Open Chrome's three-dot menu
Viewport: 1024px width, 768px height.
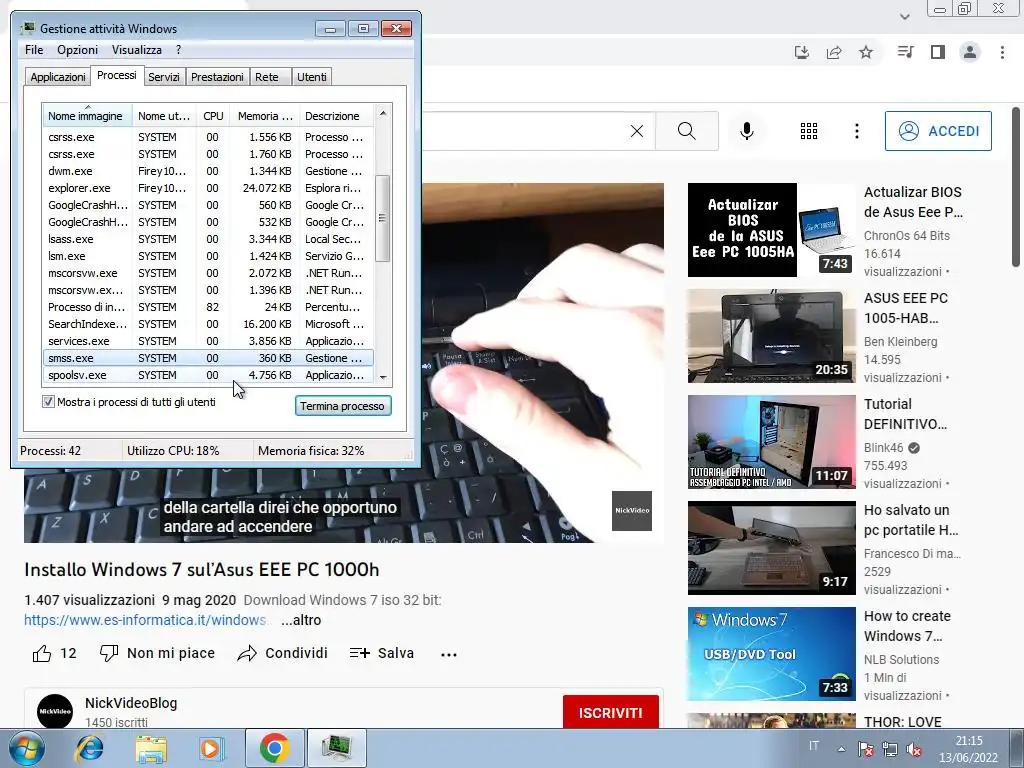[x=1002, y=52]
